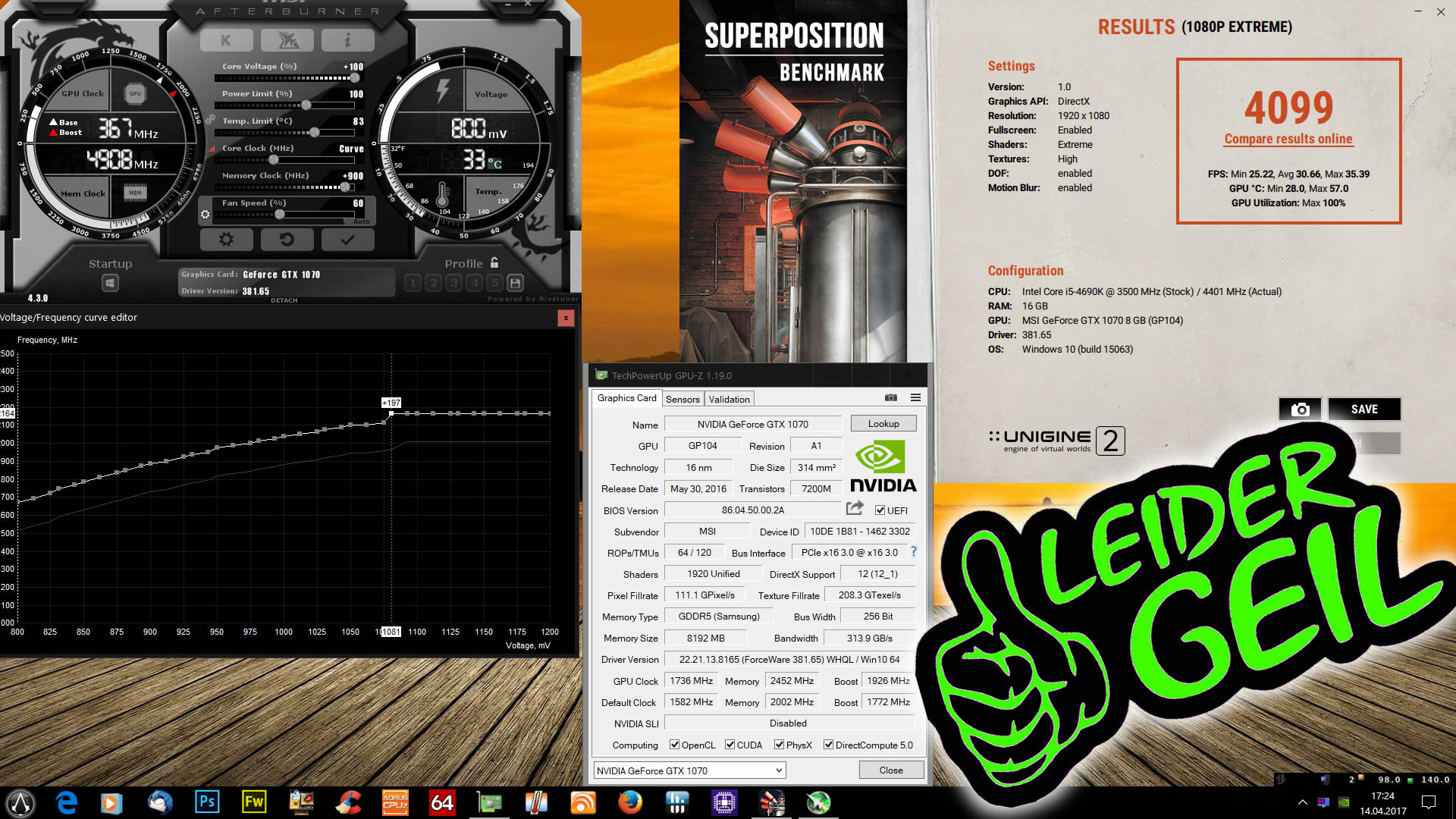Toggle the PhysX checkbox
The height and width of the screenshot is (819, 1456).
(x=779, y=745)
